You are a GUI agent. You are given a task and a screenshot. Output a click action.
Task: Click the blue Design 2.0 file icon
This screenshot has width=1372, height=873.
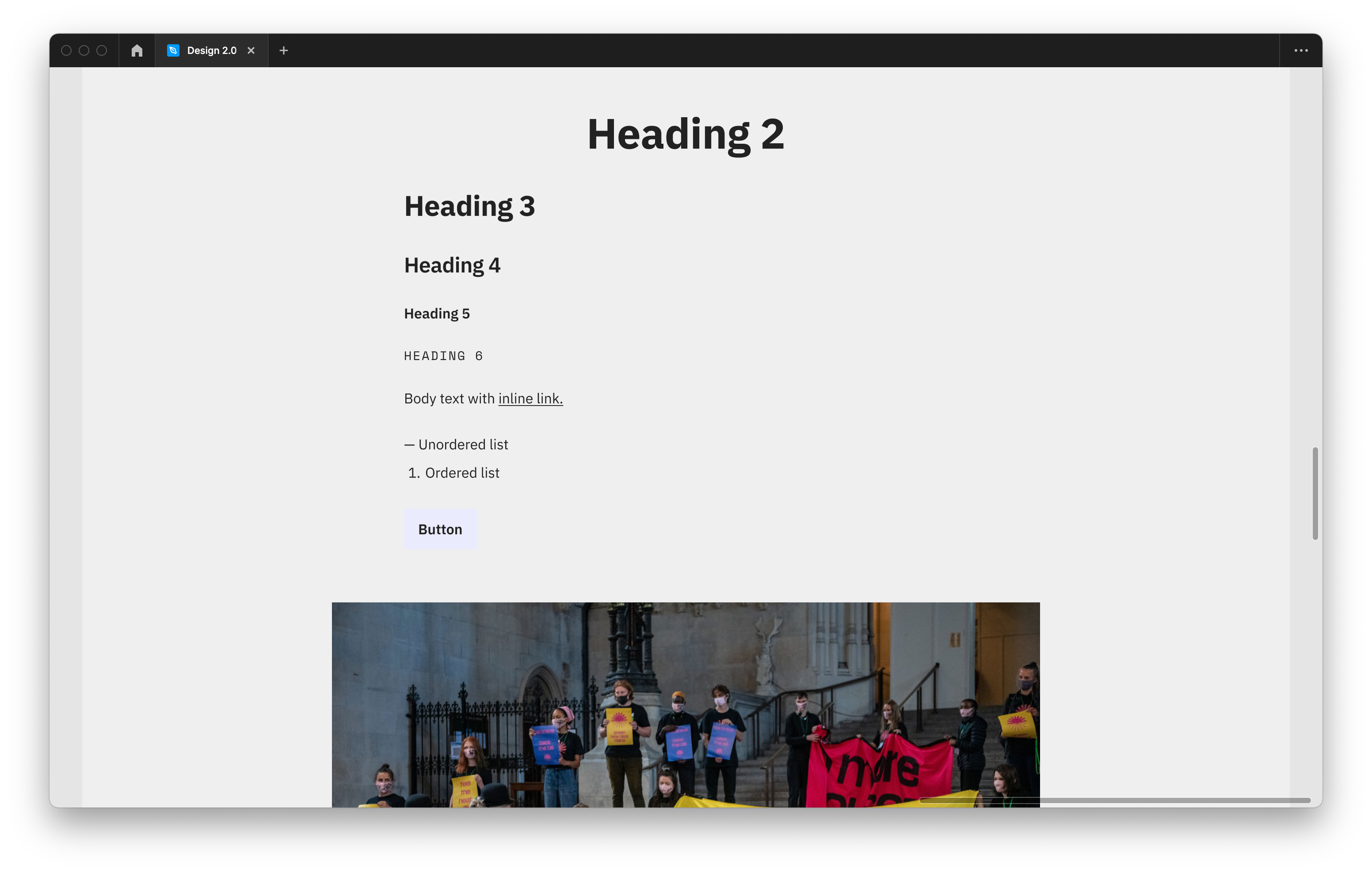(173, 51)
